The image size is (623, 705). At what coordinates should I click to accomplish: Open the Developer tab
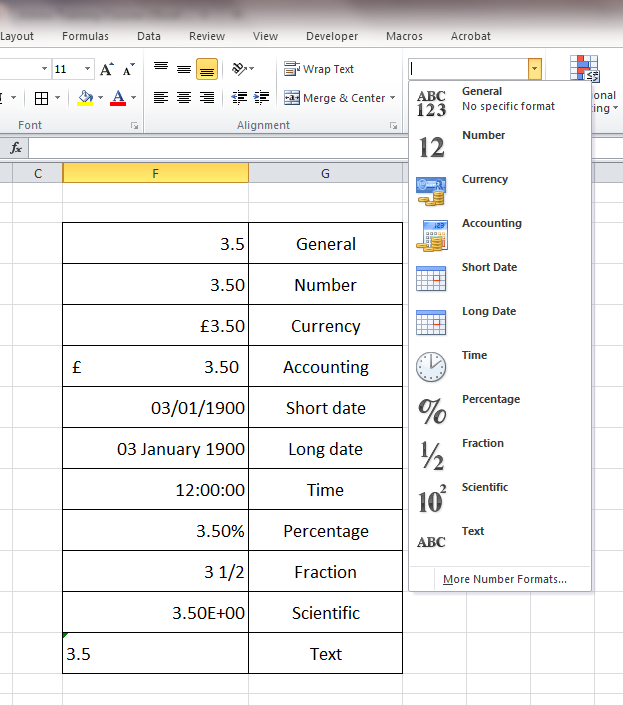pos(332,36)
